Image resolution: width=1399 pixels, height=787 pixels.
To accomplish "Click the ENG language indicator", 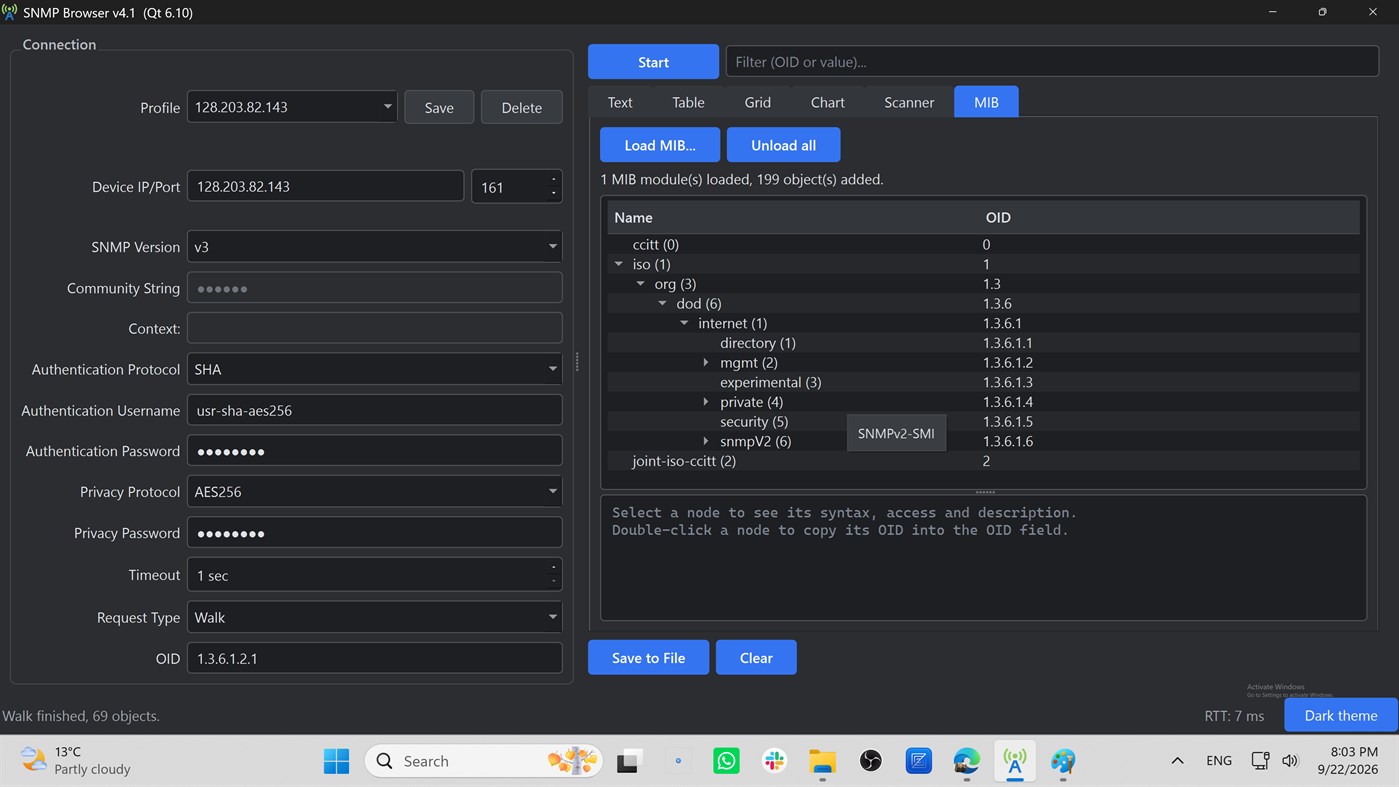I will pyautogui.click(x=1219, y=761).
